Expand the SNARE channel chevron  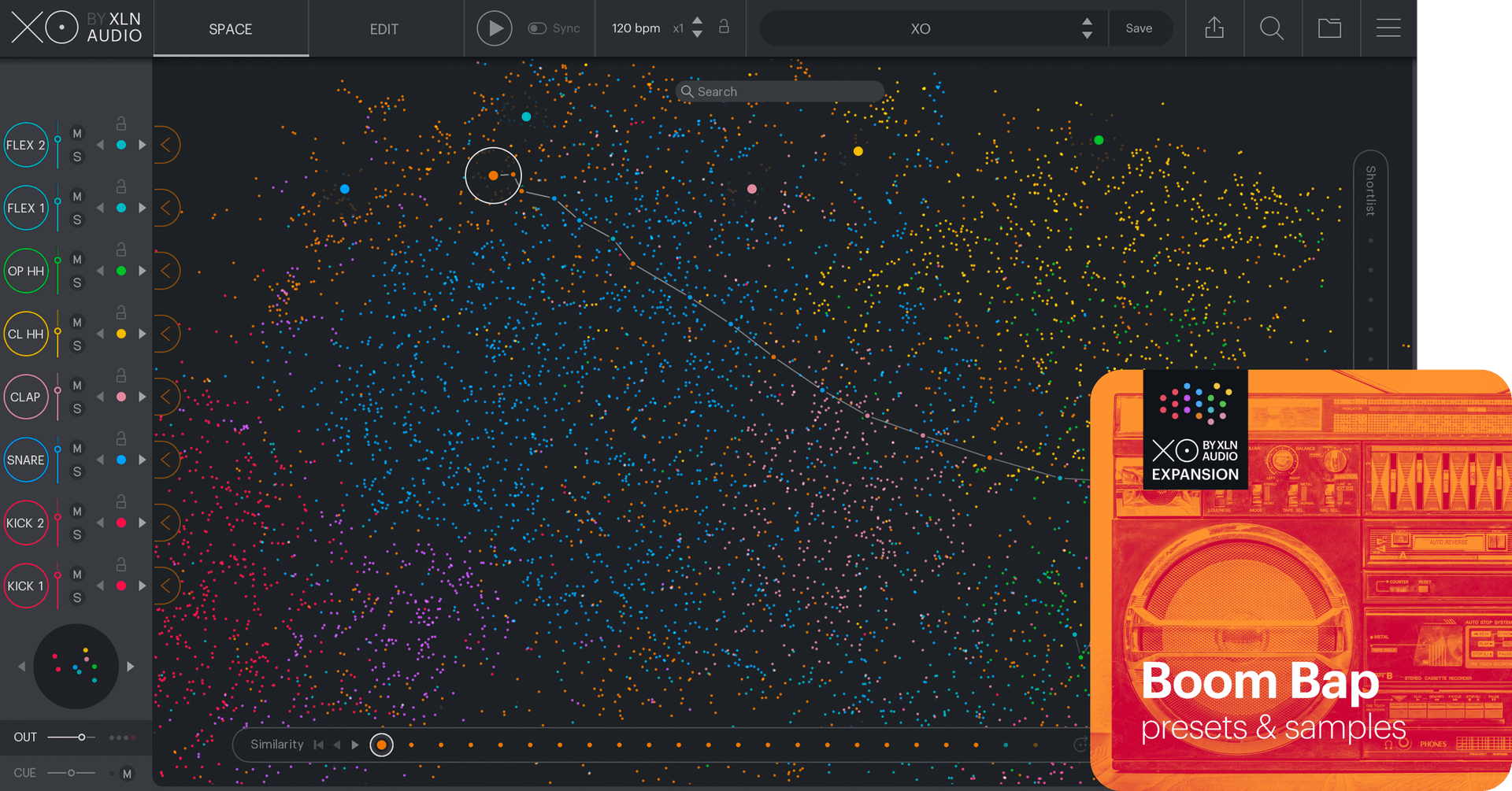click(166, 460)
